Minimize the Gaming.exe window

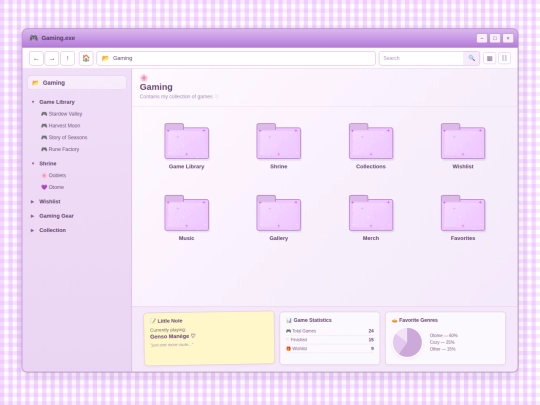pos(482,38)
